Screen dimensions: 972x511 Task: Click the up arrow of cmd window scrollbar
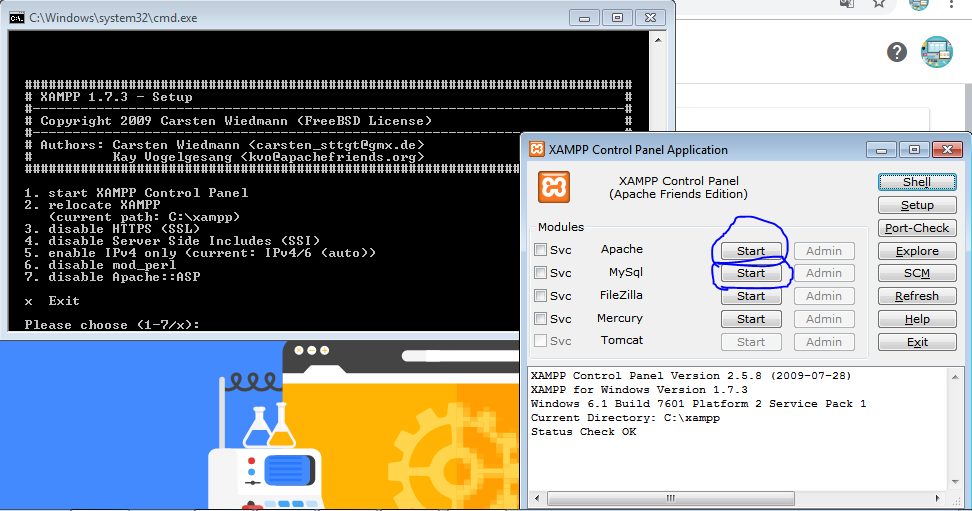[658, 40]
